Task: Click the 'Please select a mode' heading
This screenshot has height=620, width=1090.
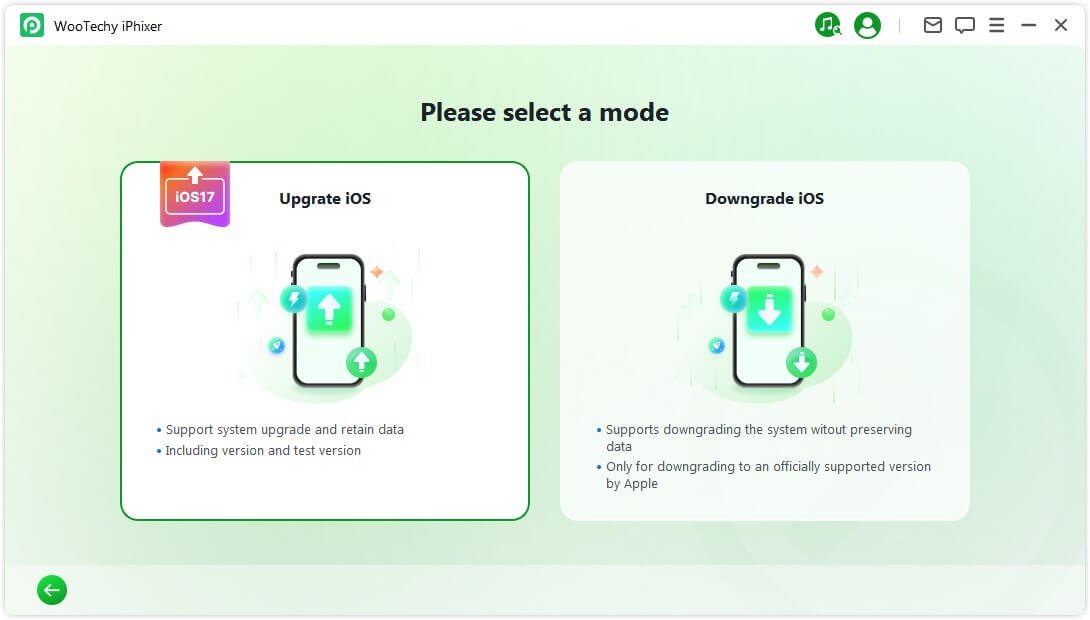Action: (x=544, y=112)
